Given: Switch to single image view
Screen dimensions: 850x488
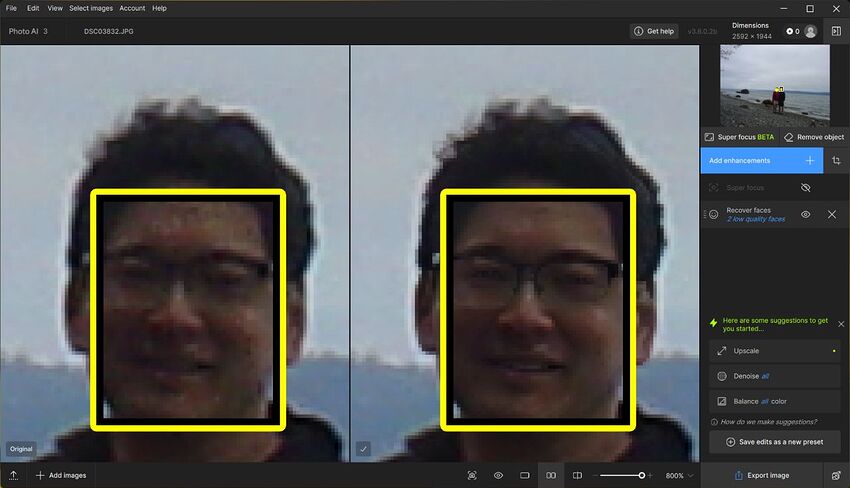Looking at the screenshot, I should click(x=524, y=475).
